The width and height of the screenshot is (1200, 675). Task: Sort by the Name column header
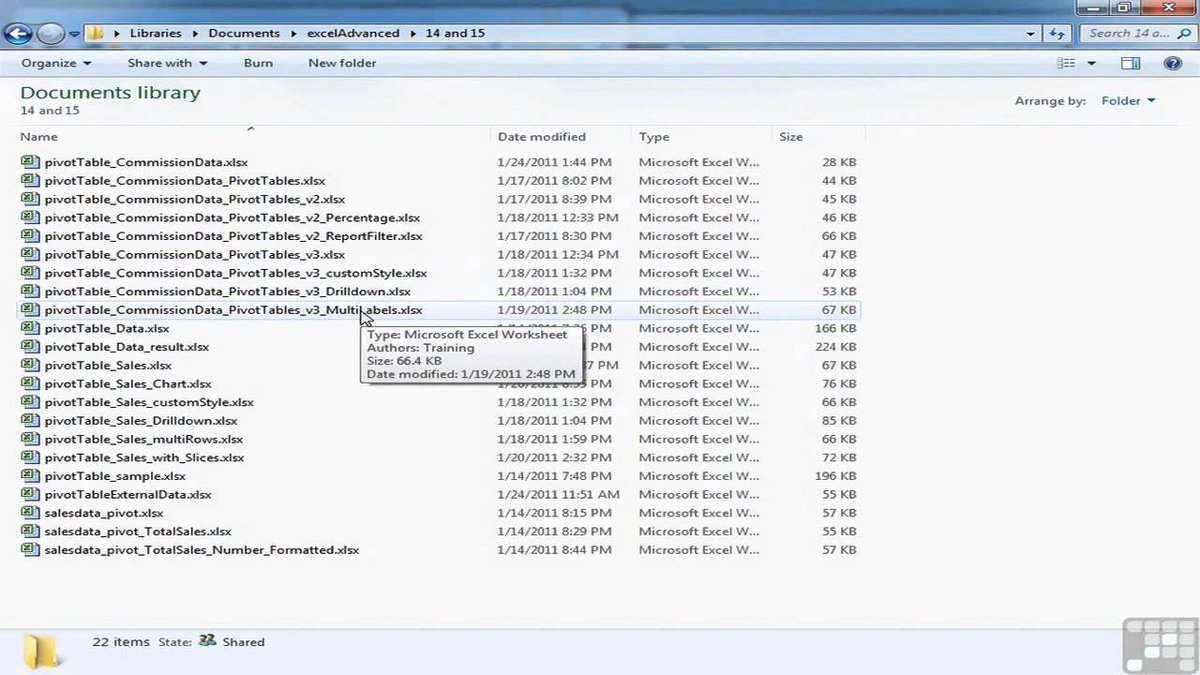pos(255,137)
